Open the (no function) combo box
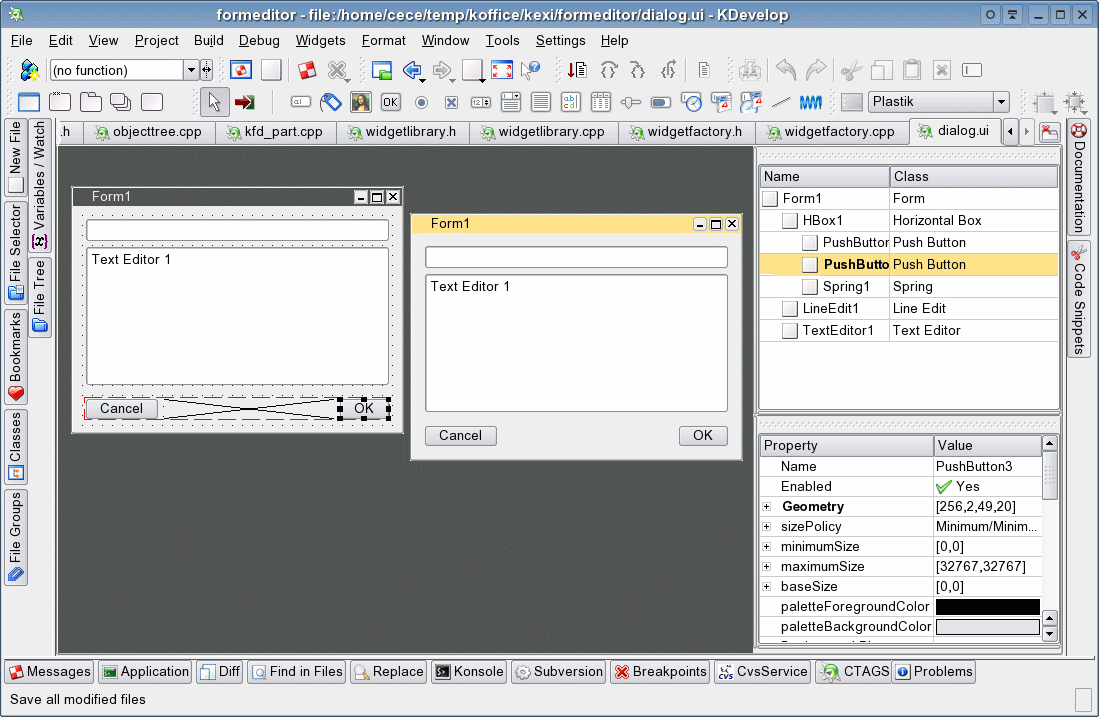This screenshot has height=717, width=1099. pyautogui.click(x=190, y=70)
